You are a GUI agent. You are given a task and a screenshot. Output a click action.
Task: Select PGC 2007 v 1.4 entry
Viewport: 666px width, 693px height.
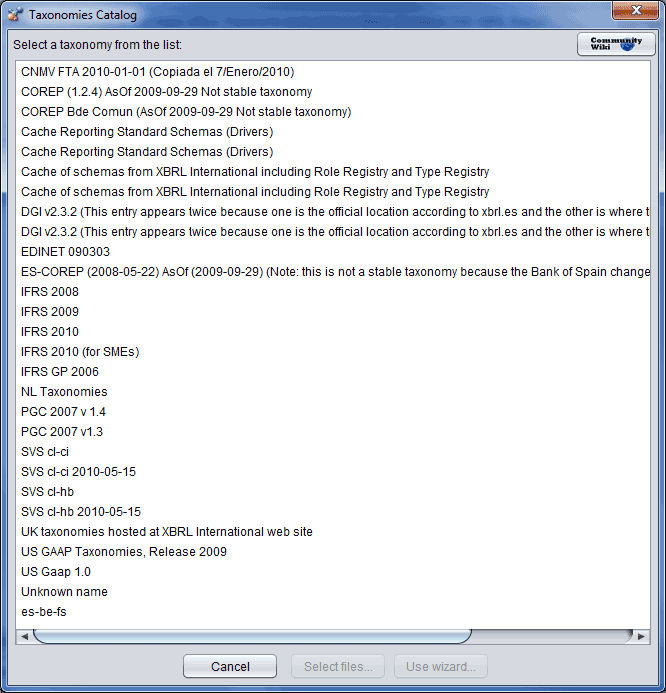pos(332,411)
